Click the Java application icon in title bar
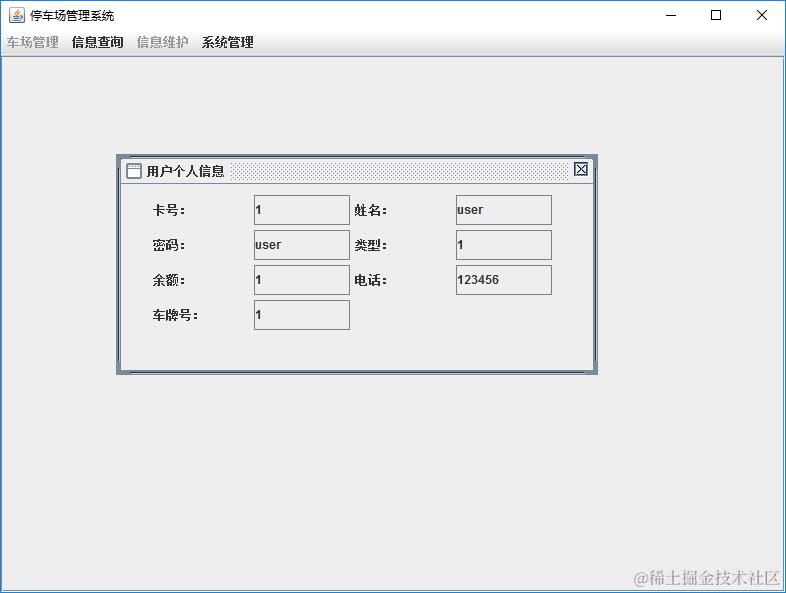The width and height of the screenshot is (786, 593). (17, 16)
